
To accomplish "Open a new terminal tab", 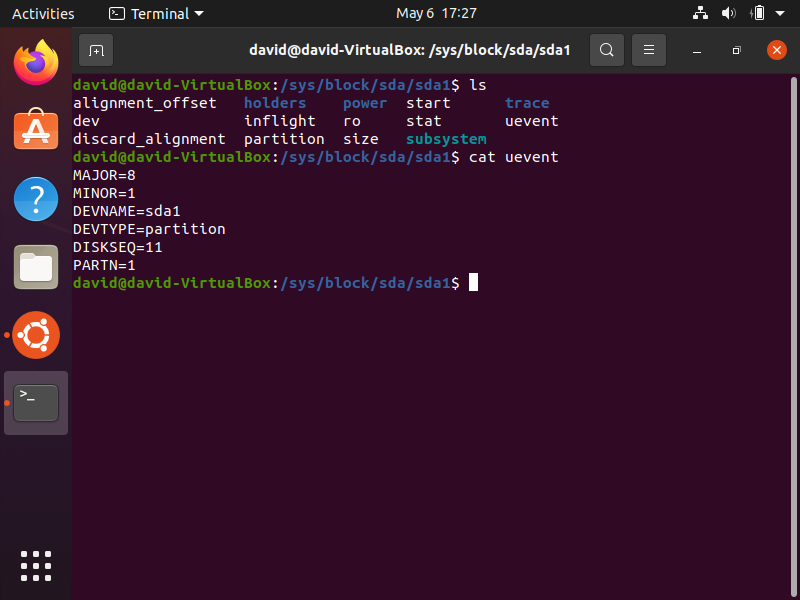I will pos(95,49).
